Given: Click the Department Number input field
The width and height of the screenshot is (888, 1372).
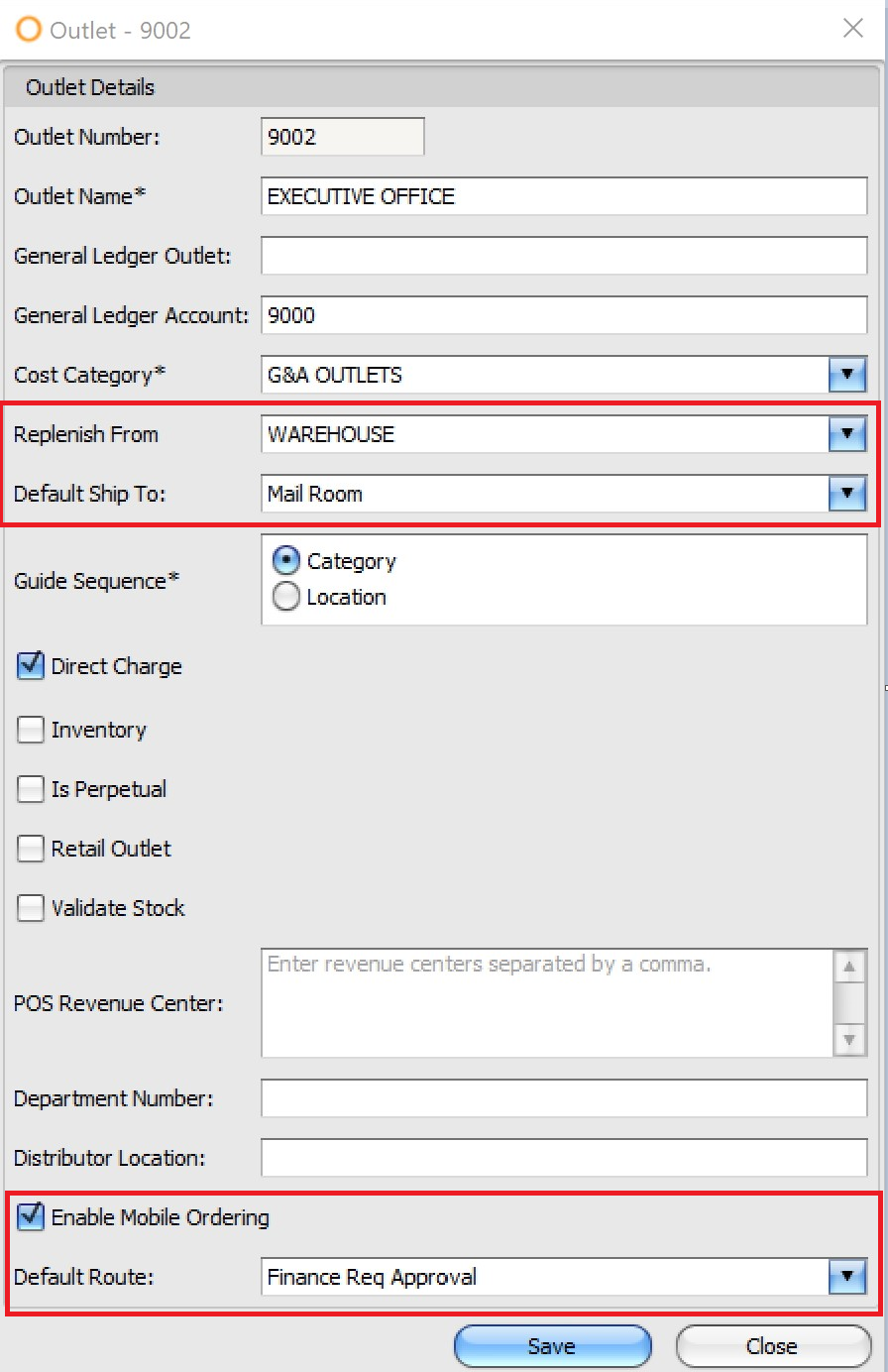Looking at the screenshot, I should 555,1098.
